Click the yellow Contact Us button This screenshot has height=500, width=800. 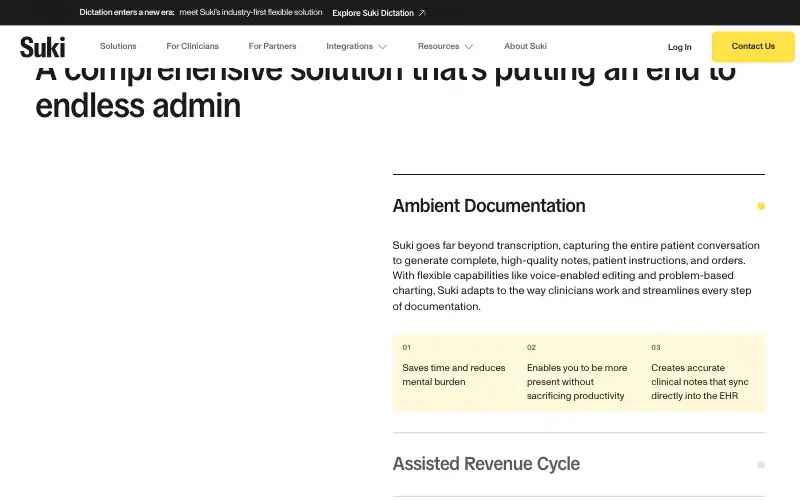[x=753, y=46]
